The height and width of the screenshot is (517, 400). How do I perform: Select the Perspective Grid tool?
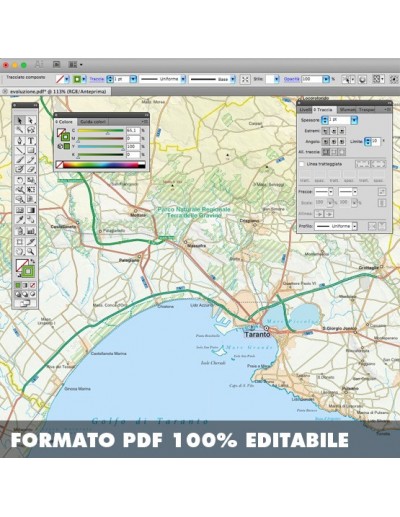tap(31, 199)
